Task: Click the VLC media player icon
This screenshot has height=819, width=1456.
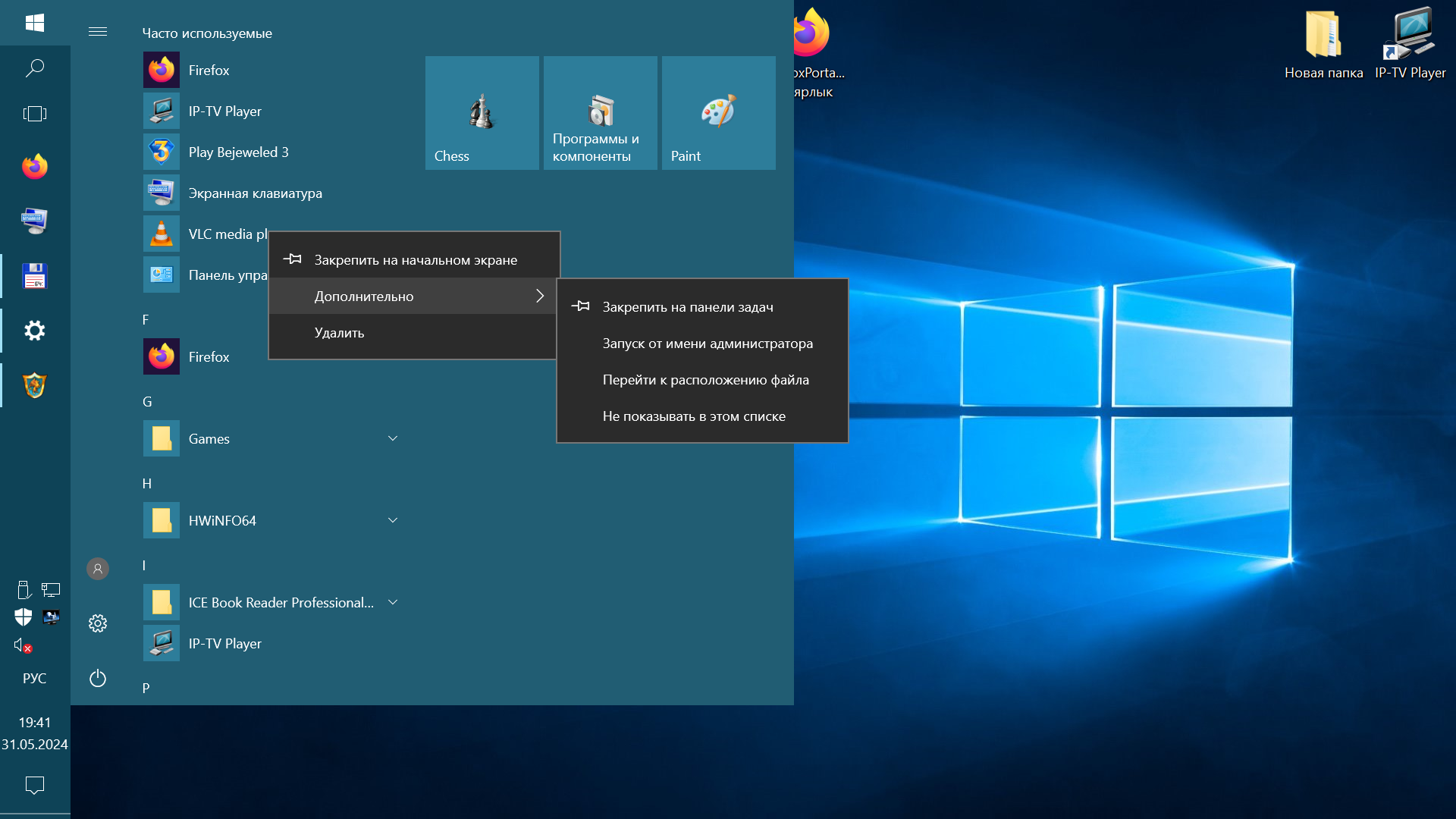Action: point(162,234)
